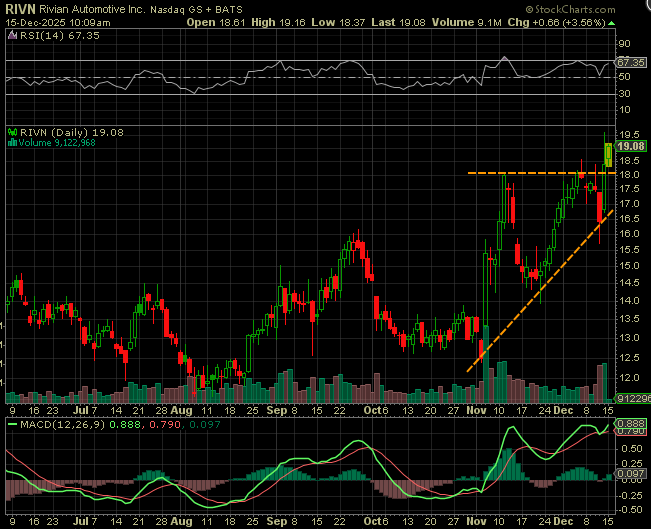Click the 19.08 last-price tag on price axis
The height and width of the screenshot is (529, 651).
pyautogui.click(x=631, y=146)
